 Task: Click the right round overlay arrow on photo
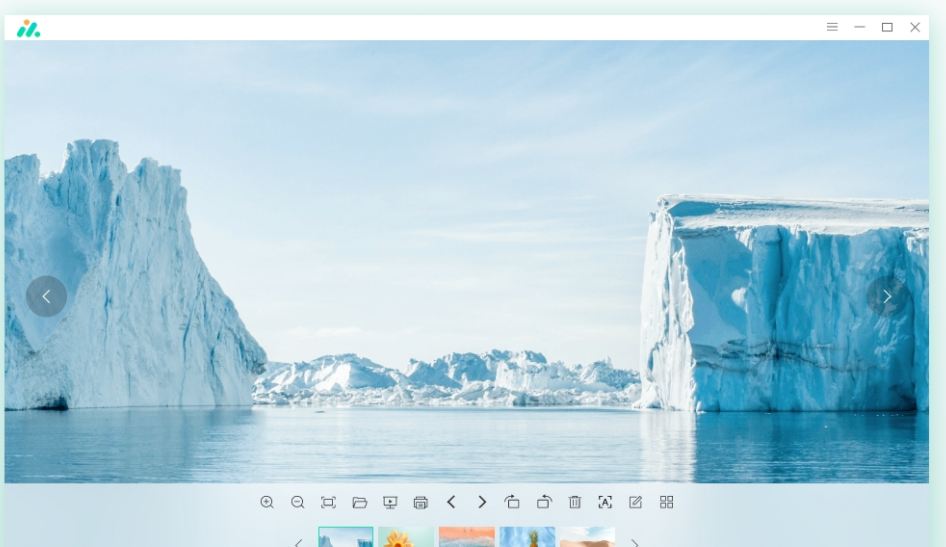pos(887,296)
